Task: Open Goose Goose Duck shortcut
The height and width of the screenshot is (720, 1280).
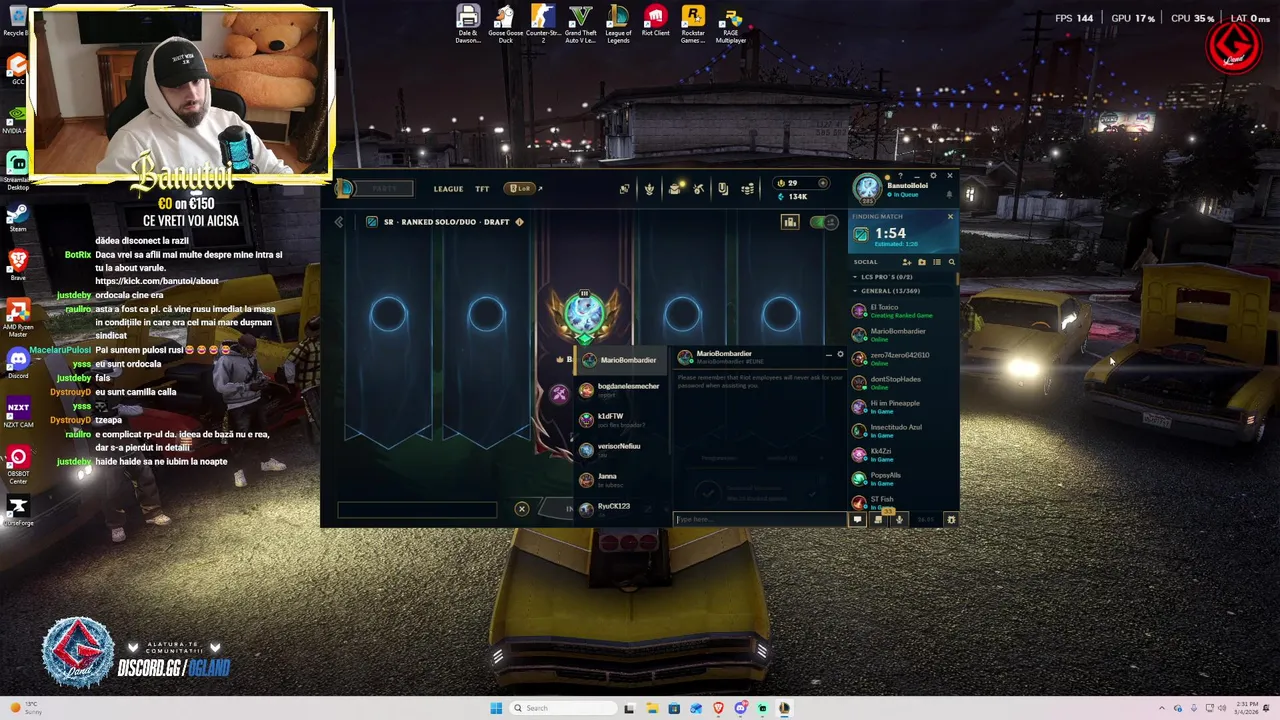Action: tap(505, 24)
